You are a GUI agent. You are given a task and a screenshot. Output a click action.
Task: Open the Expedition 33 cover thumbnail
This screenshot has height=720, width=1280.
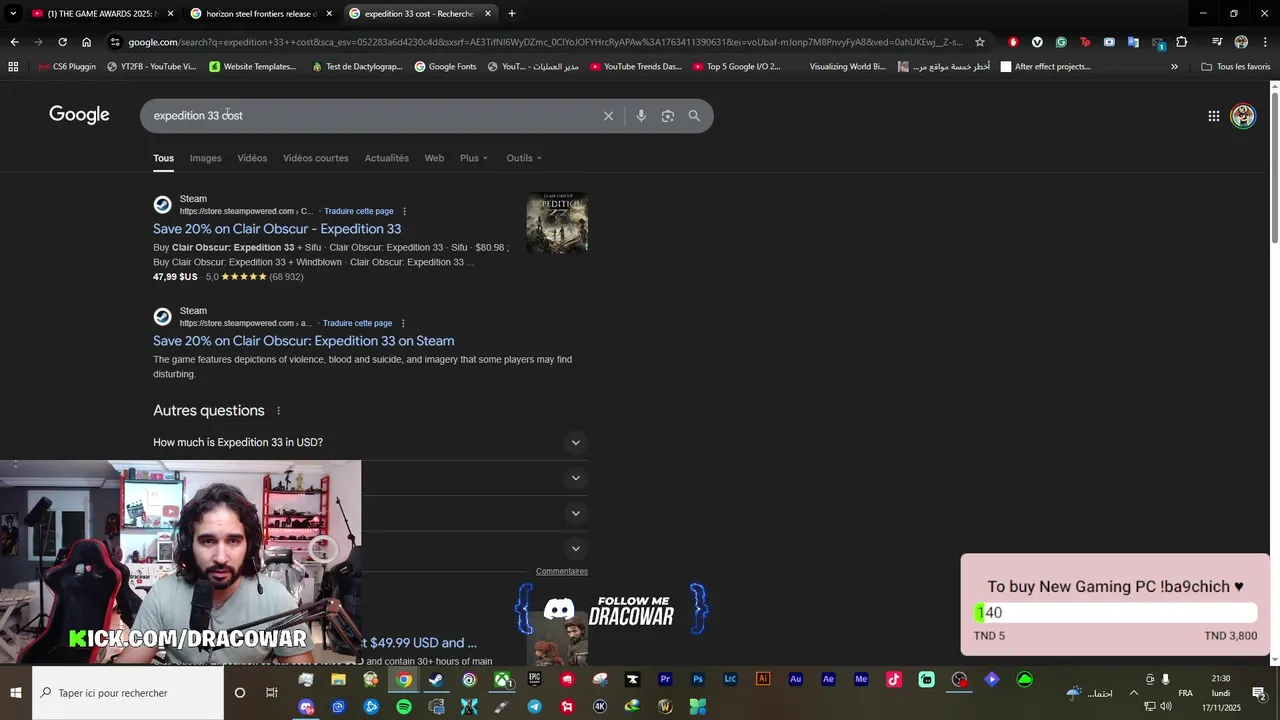557,222
